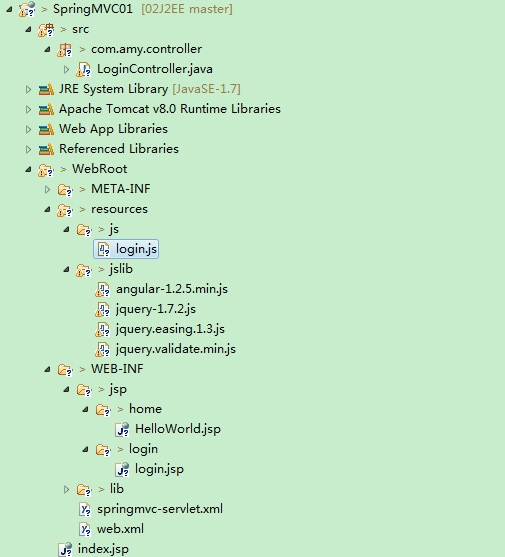Collapse the home folder node

coord(86,410)
